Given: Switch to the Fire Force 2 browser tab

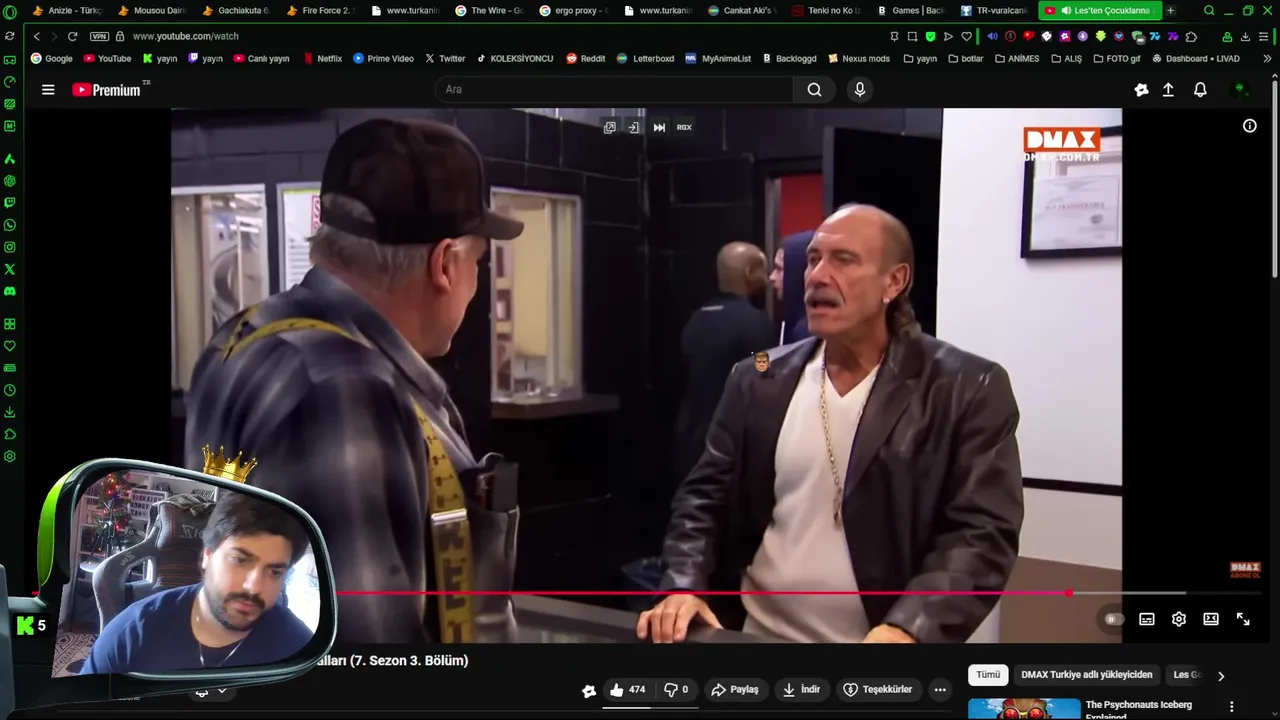Looking at the screenshot, I should tap(320, 10).
